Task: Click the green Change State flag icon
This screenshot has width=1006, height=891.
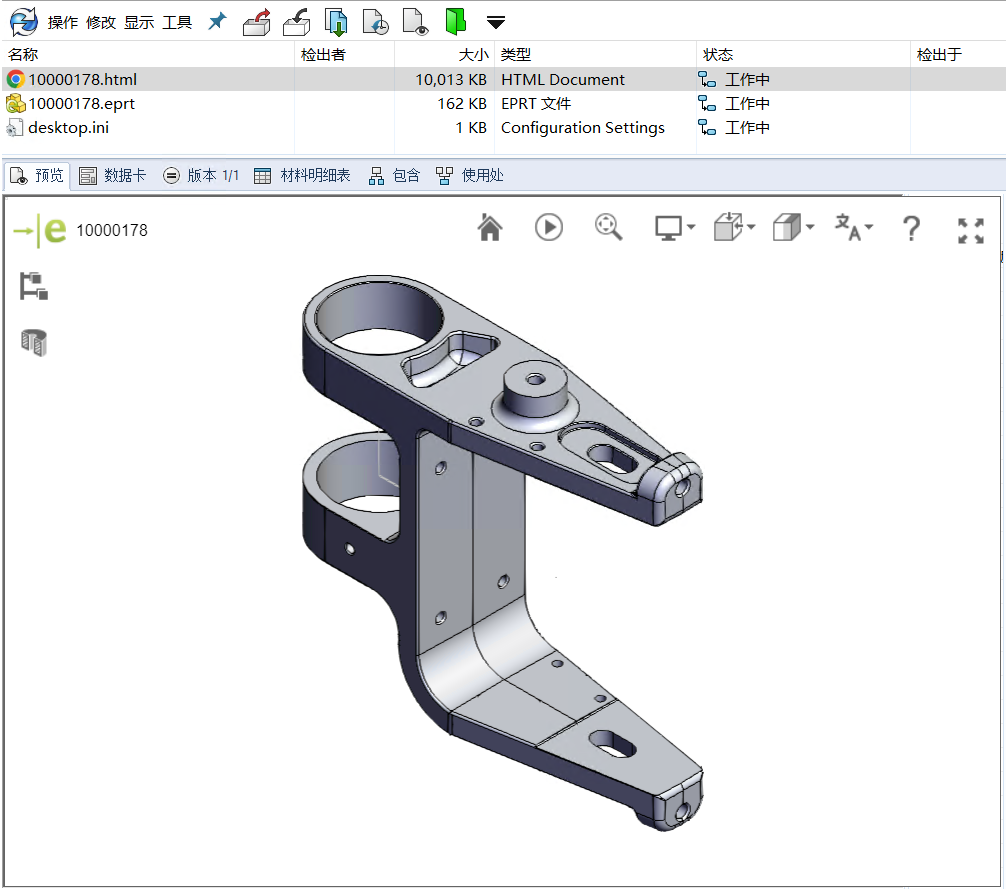Action: [455, 21]
